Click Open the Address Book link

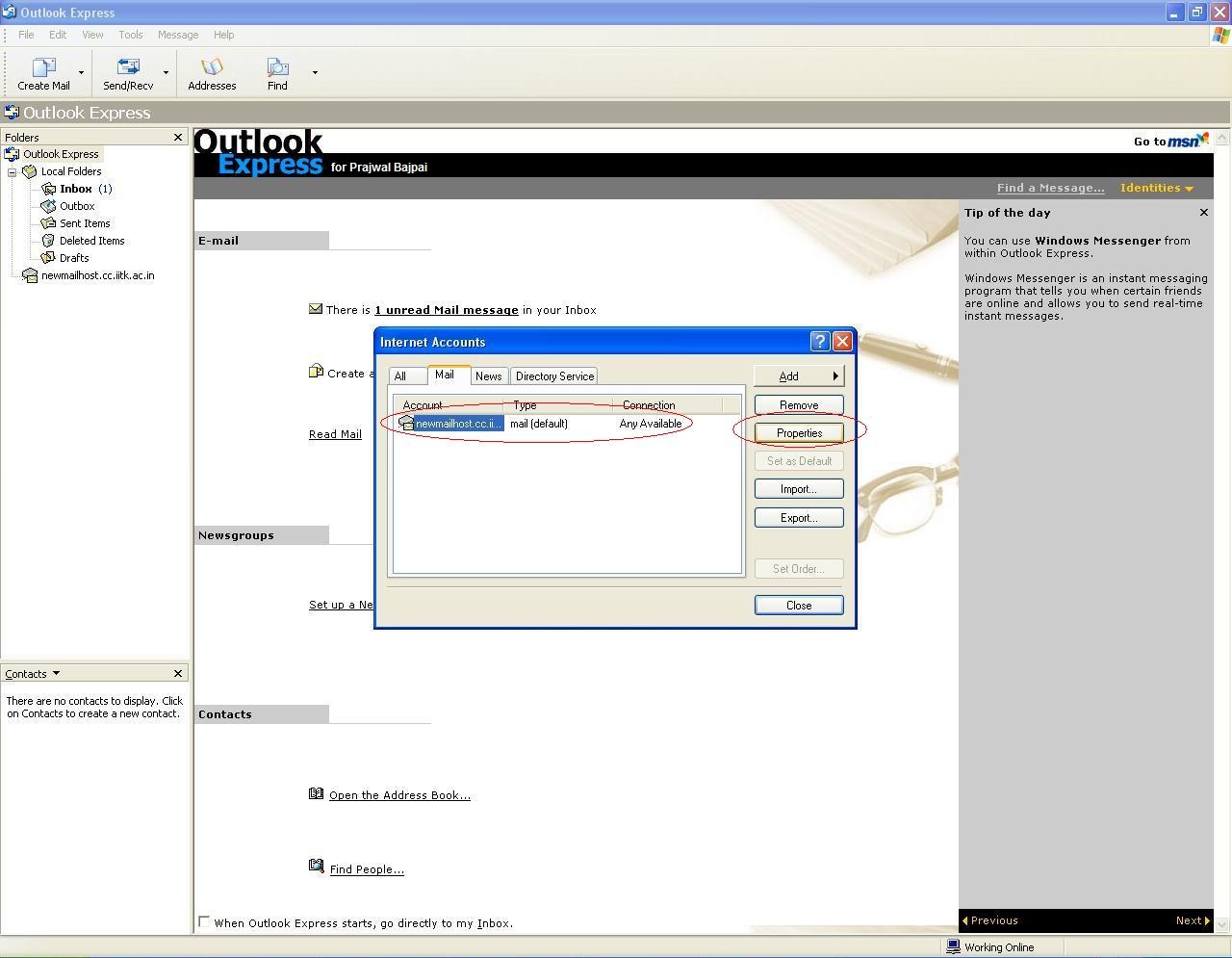399,795
